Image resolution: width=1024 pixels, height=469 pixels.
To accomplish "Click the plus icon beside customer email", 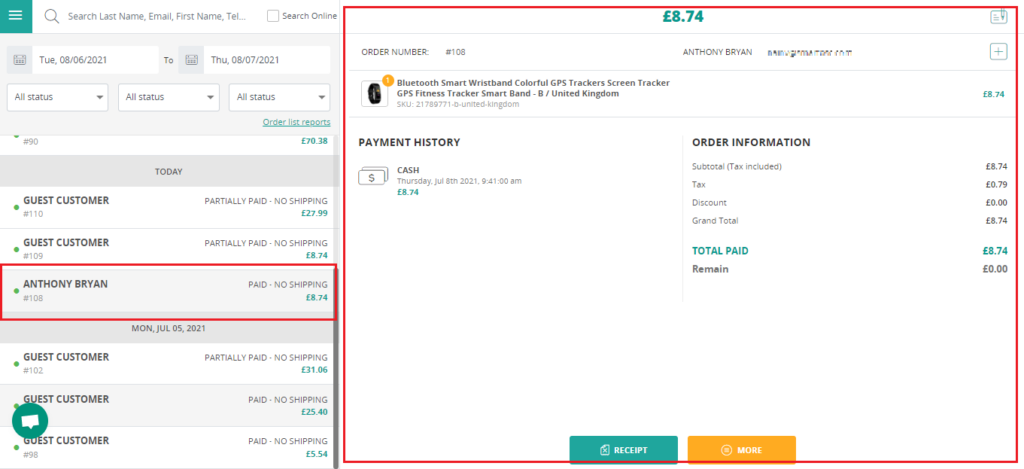I will tap(997, 51).
